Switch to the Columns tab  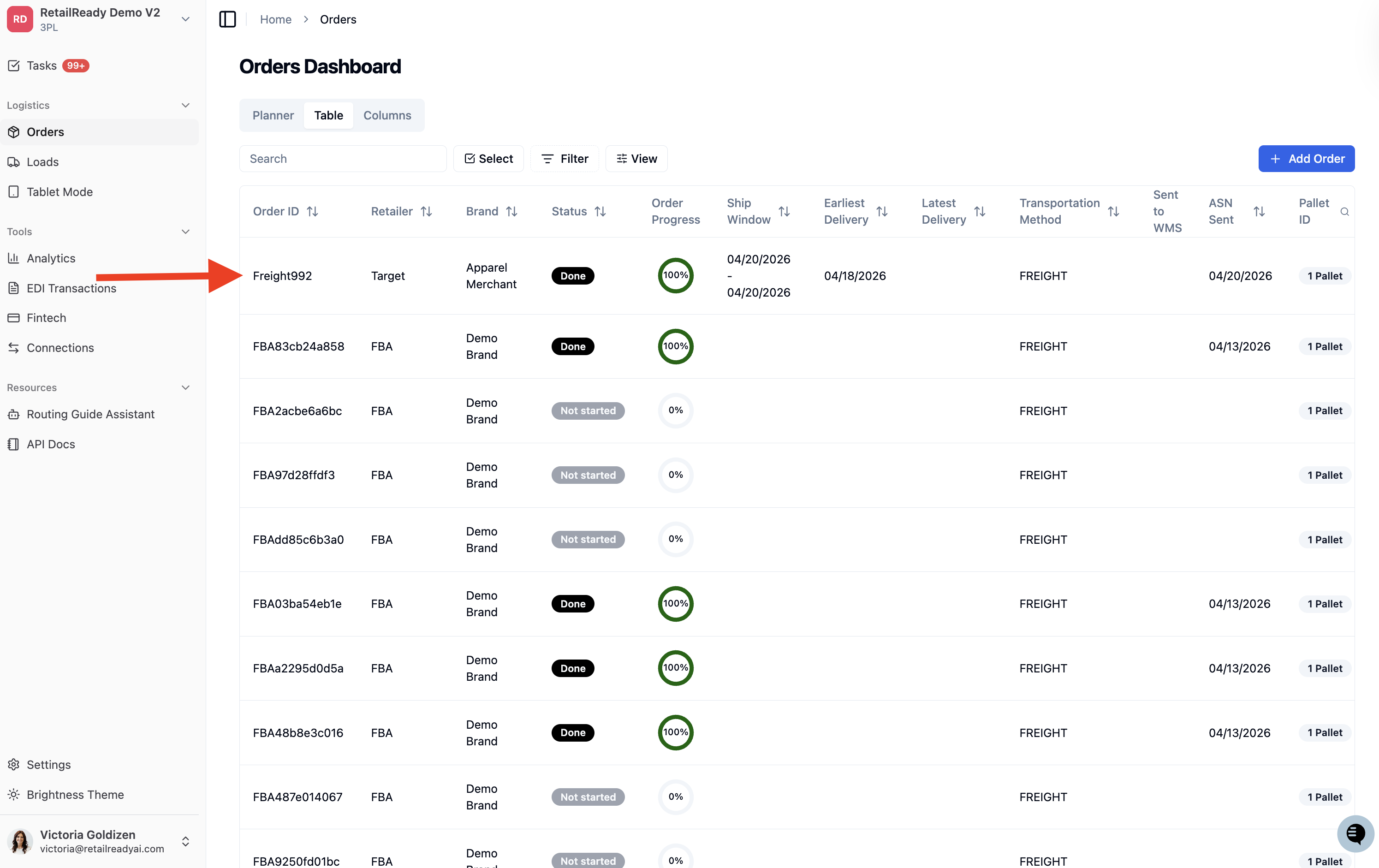point(387,115)
